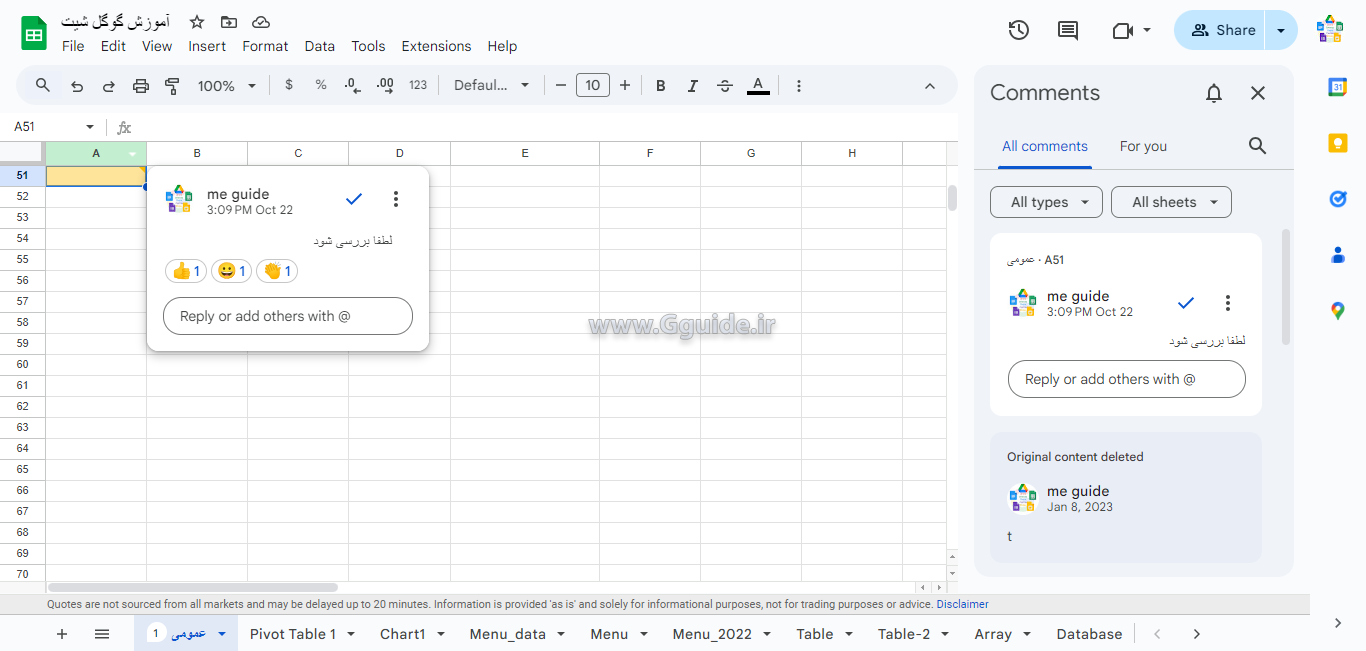Open comment notification settings bell
Viewport: 1366px width, 651px height.
click(x=1213, y=93)
